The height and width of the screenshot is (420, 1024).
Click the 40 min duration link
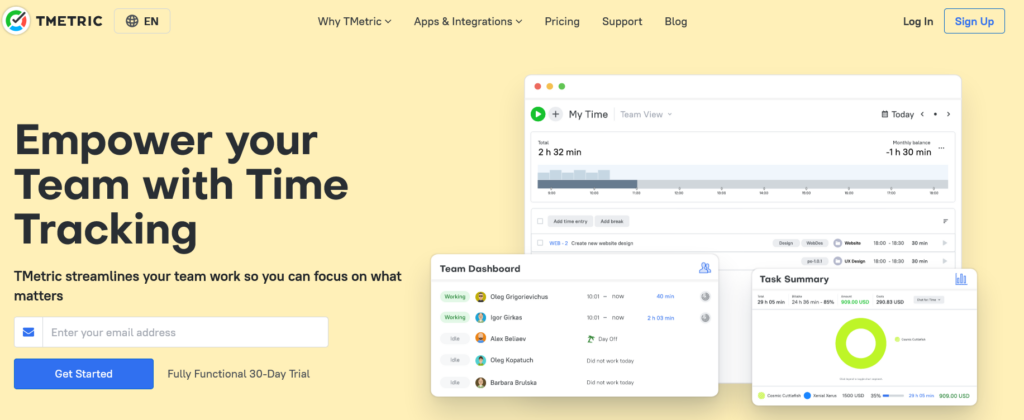[x=665, y=297]
